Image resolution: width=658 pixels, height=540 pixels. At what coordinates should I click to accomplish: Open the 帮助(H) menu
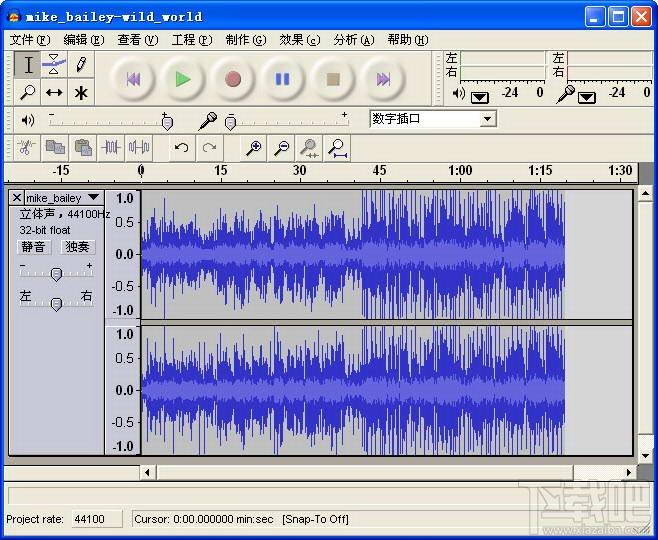(x=408, y=40)
